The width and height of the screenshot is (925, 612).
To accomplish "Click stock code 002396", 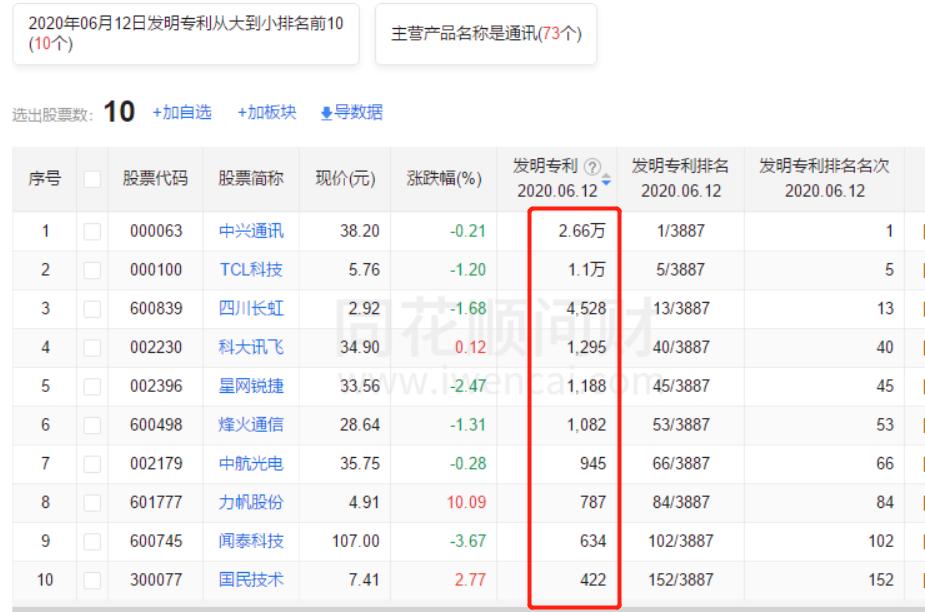I will pos(156,386).
